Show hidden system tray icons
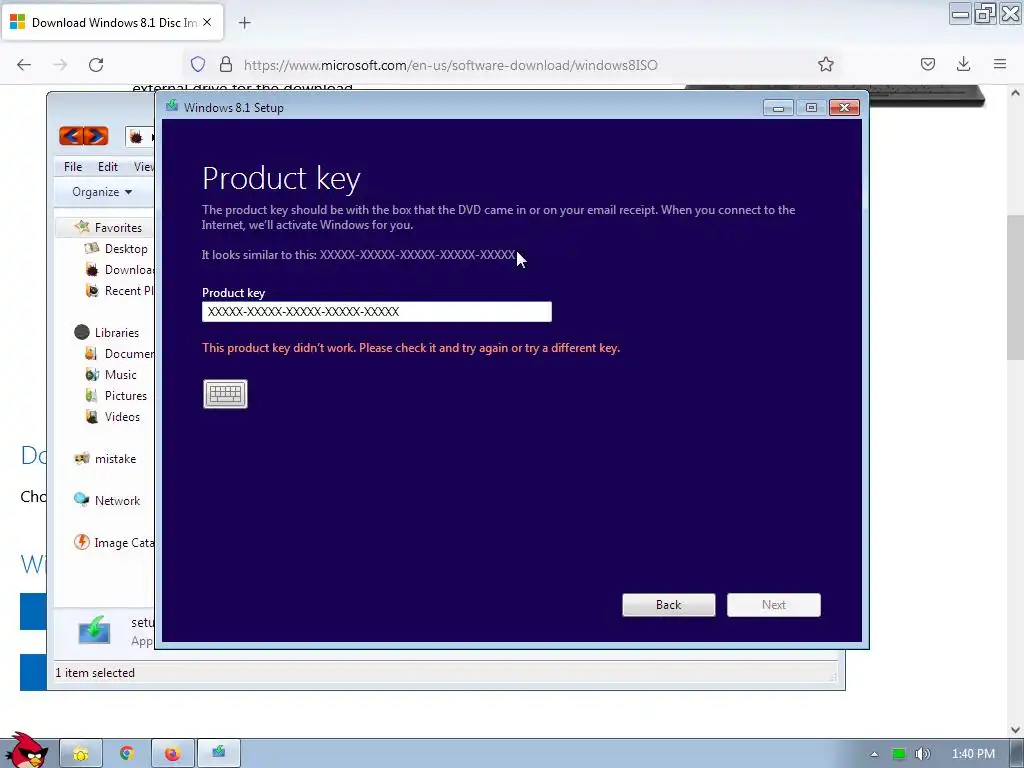 874,754
